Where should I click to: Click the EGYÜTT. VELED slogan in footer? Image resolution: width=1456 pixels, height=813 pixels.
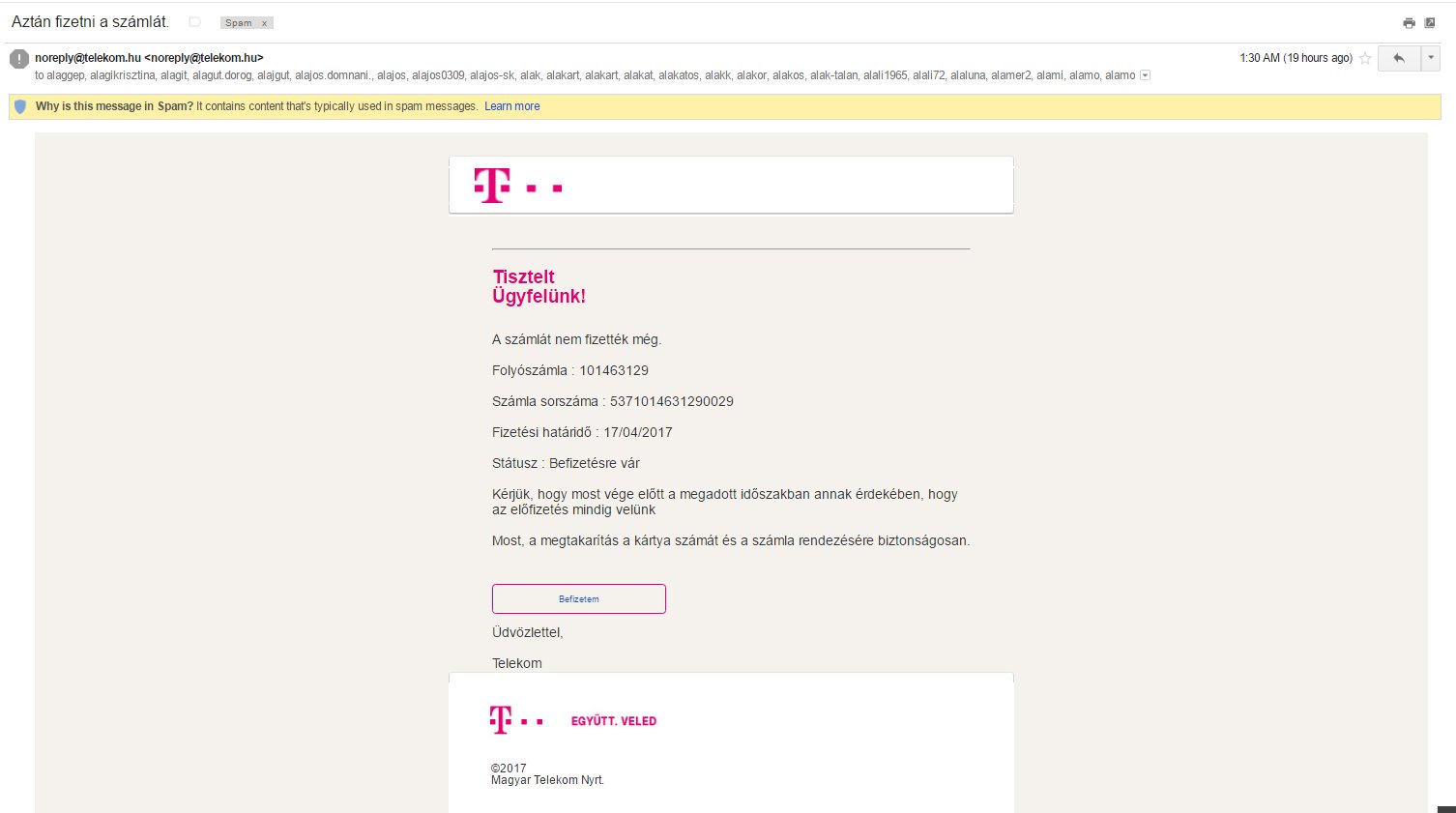coord(613,721)
